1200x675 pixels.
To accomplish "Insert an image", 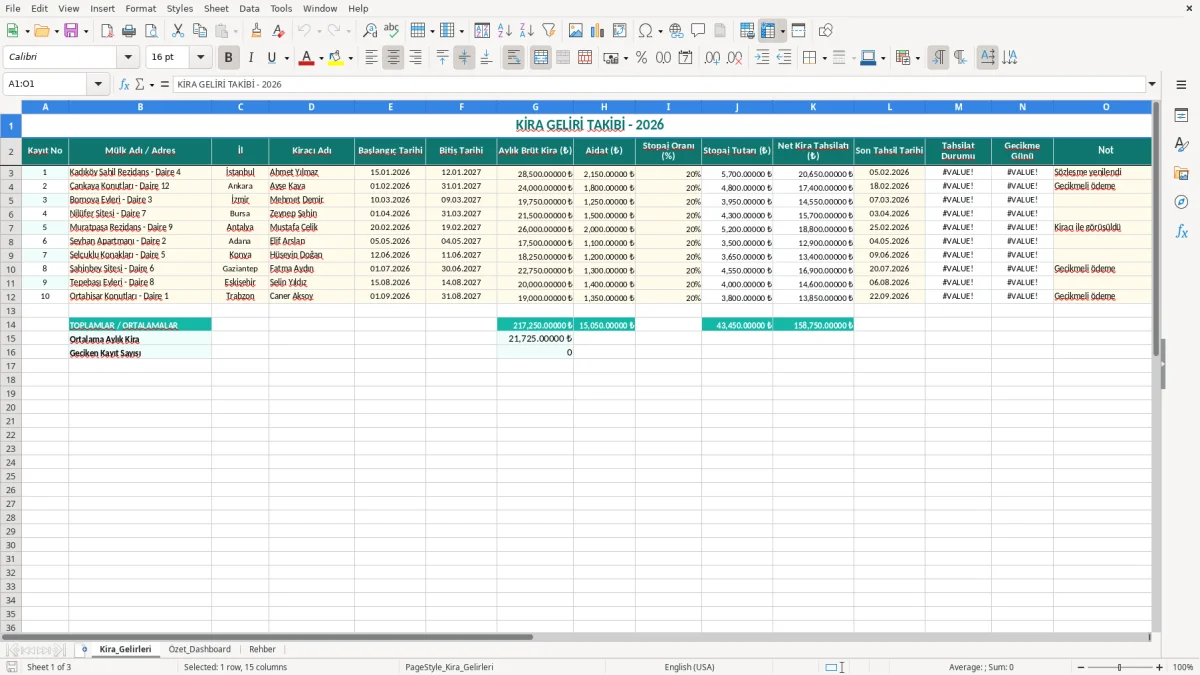I will click(576, 31).
